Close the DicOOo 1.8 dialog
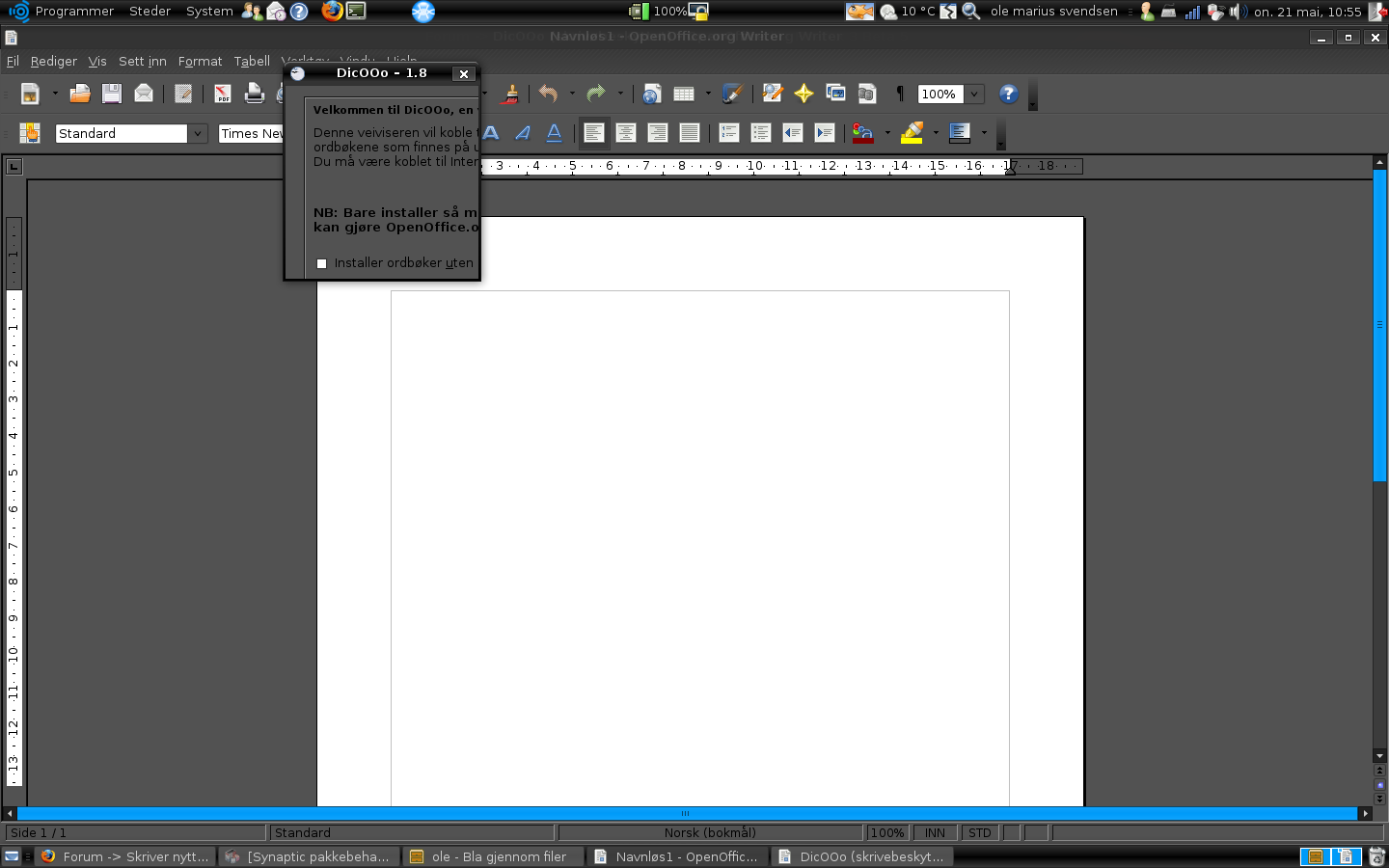 pos(464,73)
